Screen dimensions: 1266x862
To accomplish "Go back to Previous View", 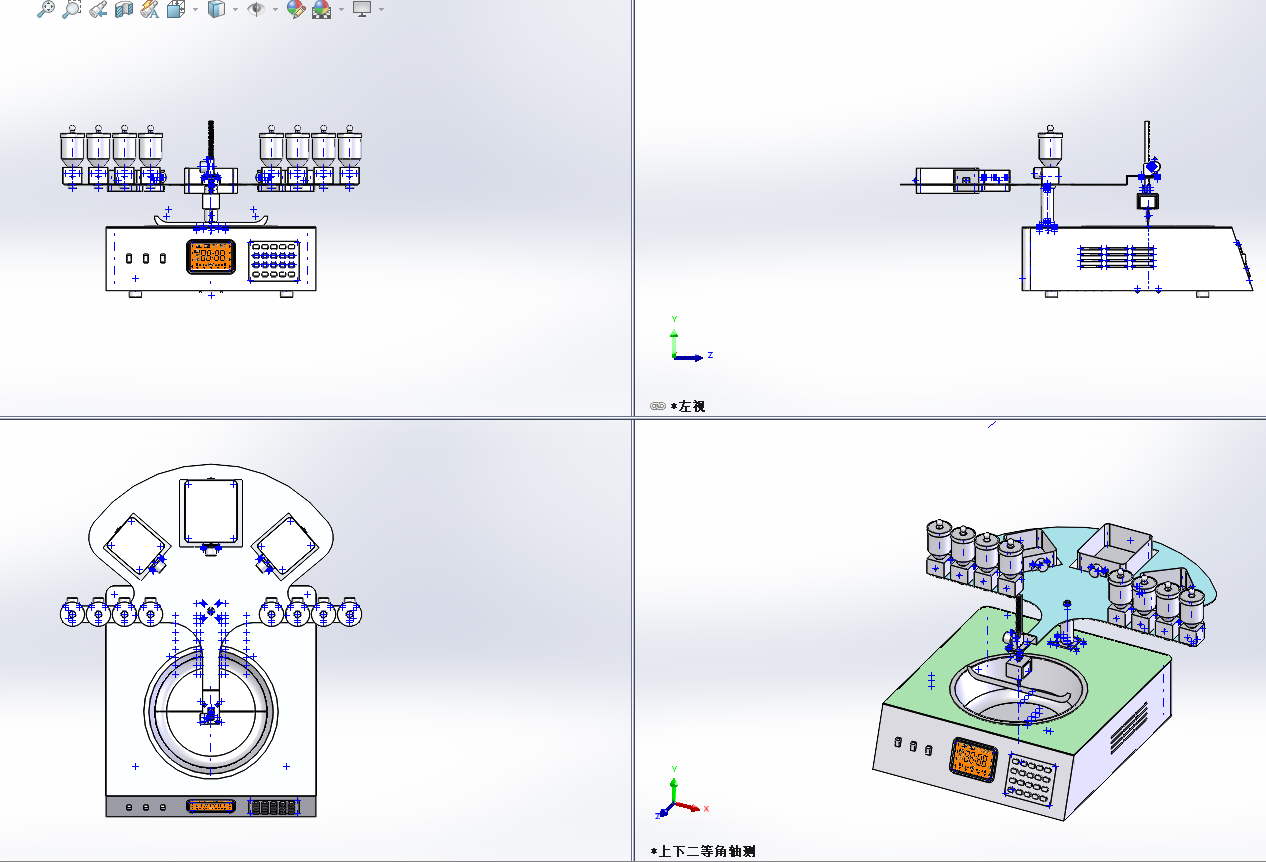I will tap(98, 10).
